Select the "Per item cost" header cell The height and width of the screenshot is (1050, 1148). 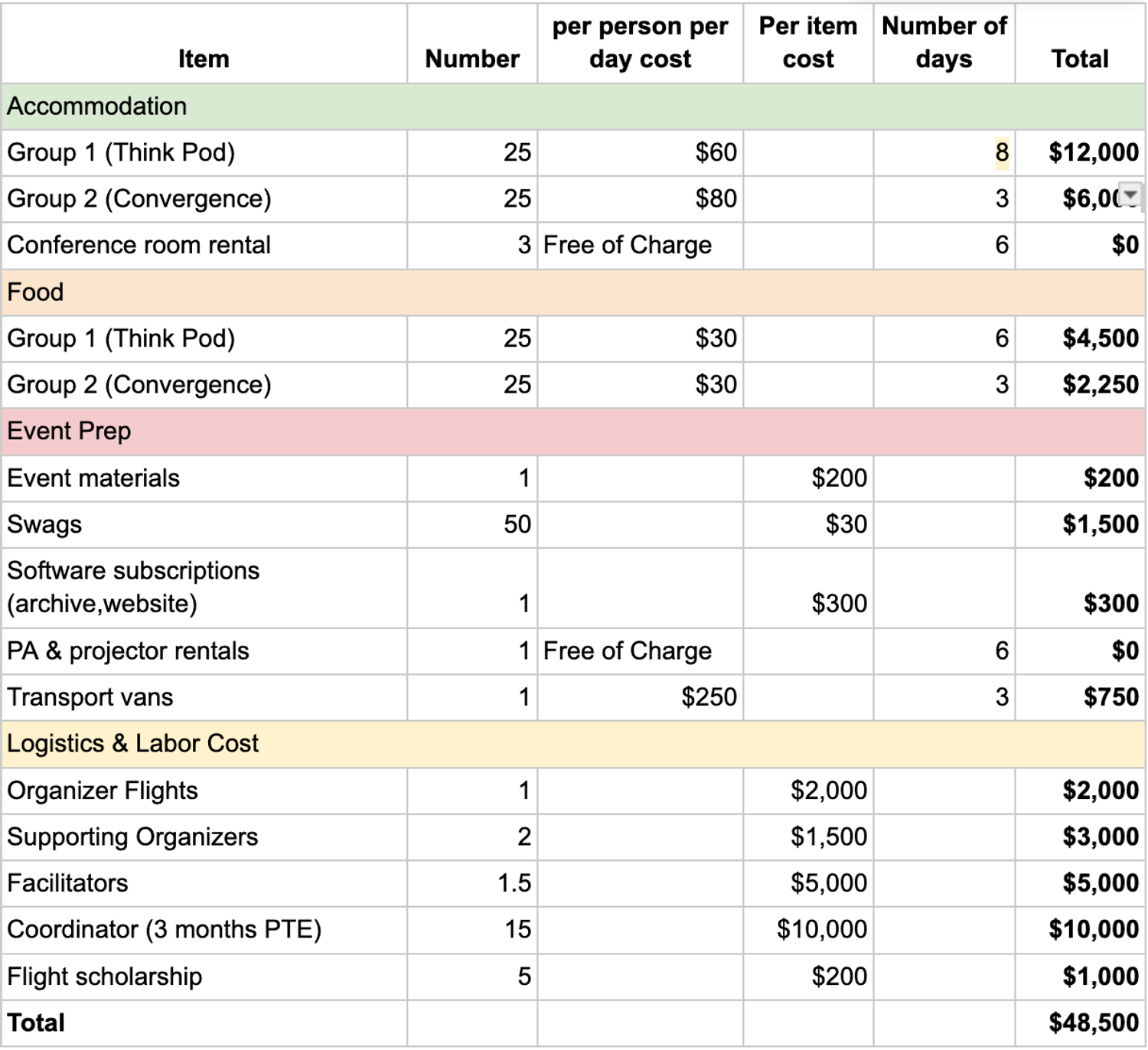[x=807, y=43]
